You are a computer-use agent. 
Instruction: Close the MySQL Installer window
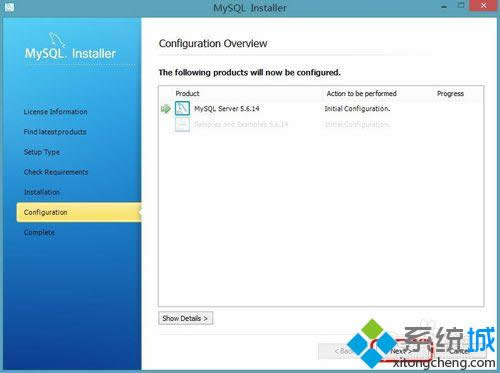(x=484, y=6)
